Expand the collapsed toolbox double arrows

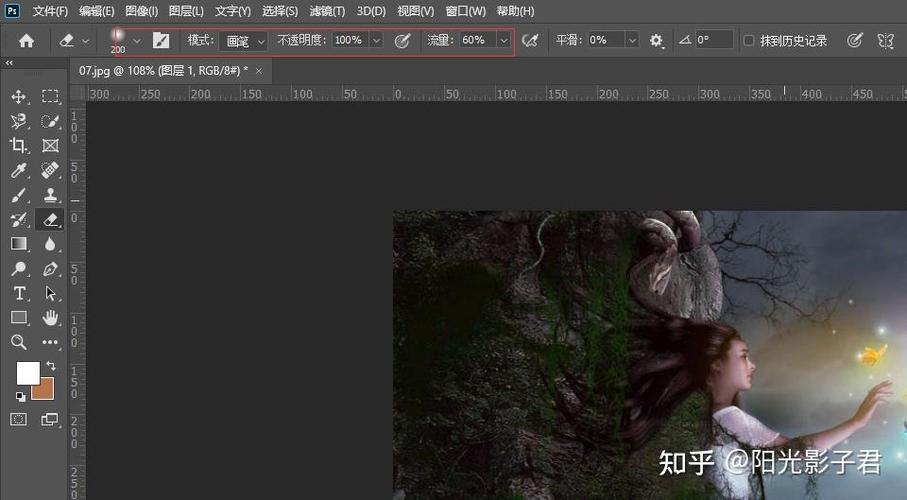(x=9, y=62)
